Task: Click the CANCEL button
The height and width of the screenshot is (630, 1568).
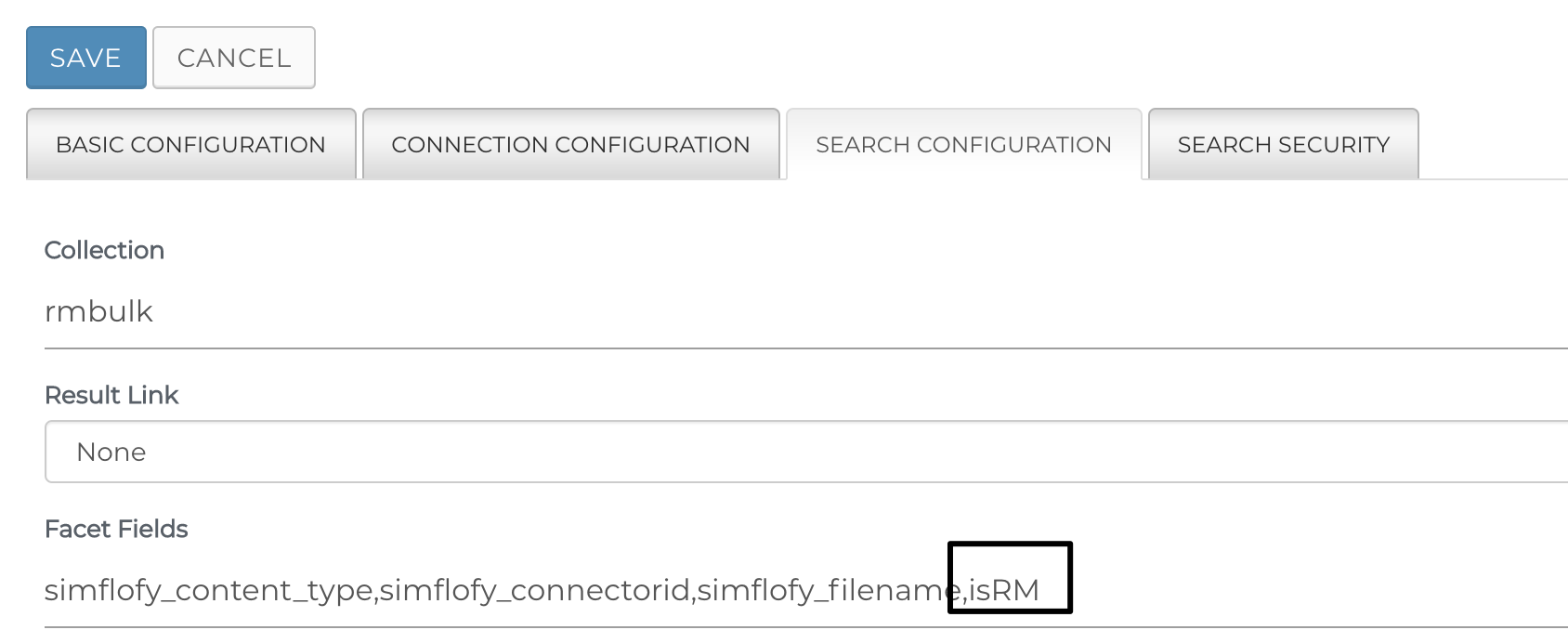Action: click(x=234, y=58)
